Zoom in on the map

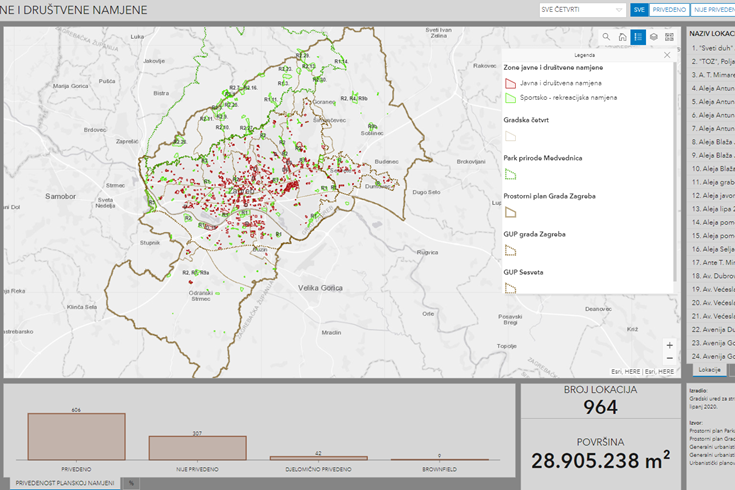[x=669, y=345]
